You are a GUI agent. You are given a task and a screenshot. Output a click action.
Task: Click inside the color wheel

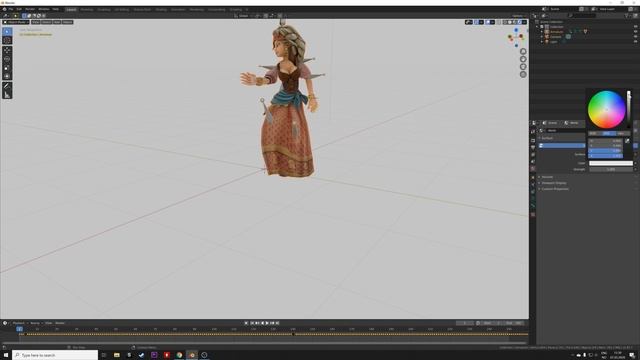[606, 109]
